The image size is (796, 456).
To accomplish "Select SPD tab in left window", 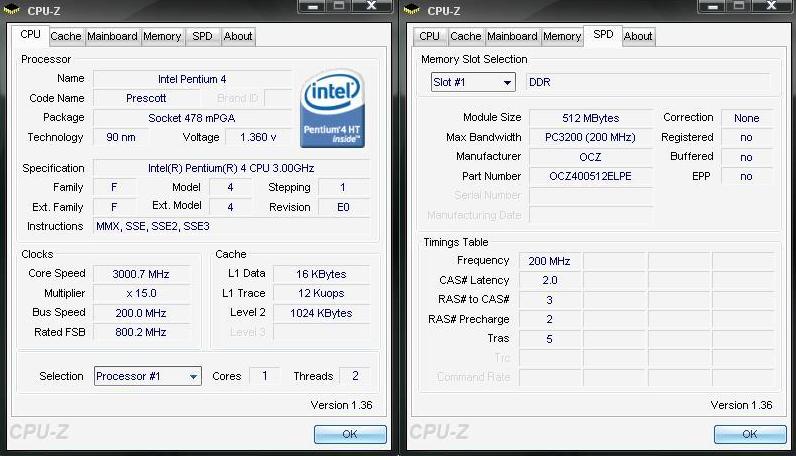I will (202, 37).
